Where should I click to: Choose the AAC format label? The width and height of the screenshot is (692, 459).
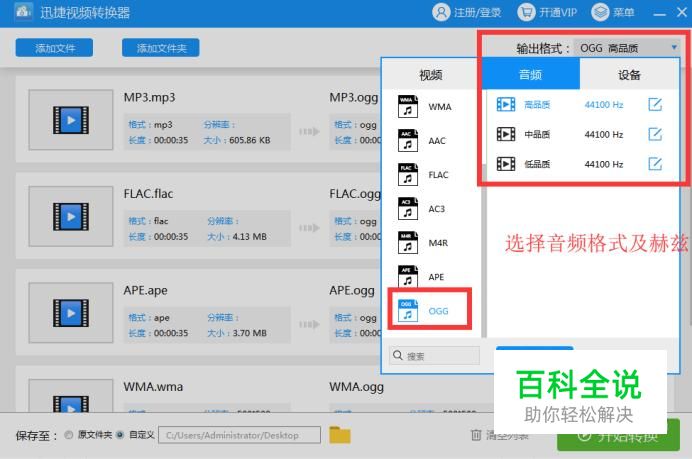coord(437,141)
